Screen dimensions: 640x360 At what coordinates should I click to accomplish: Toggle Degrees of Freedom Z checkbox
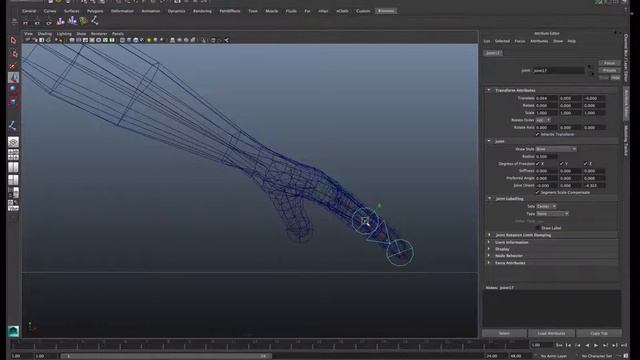pyautogui.click(x=586, y=164)
